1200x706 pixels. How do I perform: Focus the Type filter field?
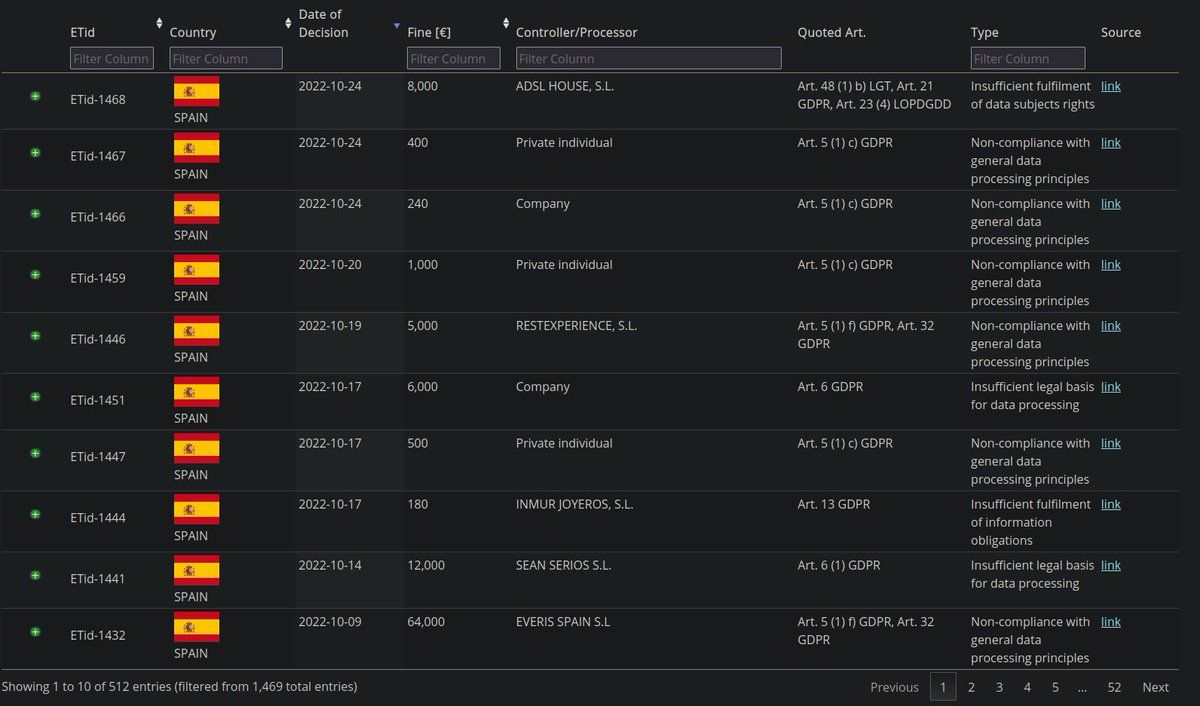coord(1028,58)
